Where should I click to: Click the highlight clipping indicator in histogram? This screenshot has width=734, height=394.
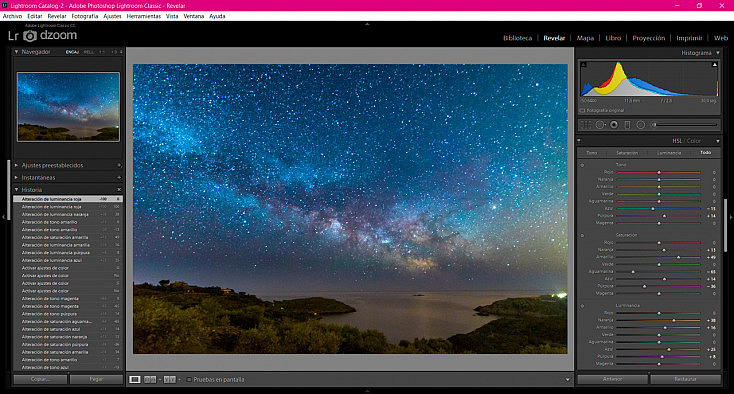[x=715, y=65]
